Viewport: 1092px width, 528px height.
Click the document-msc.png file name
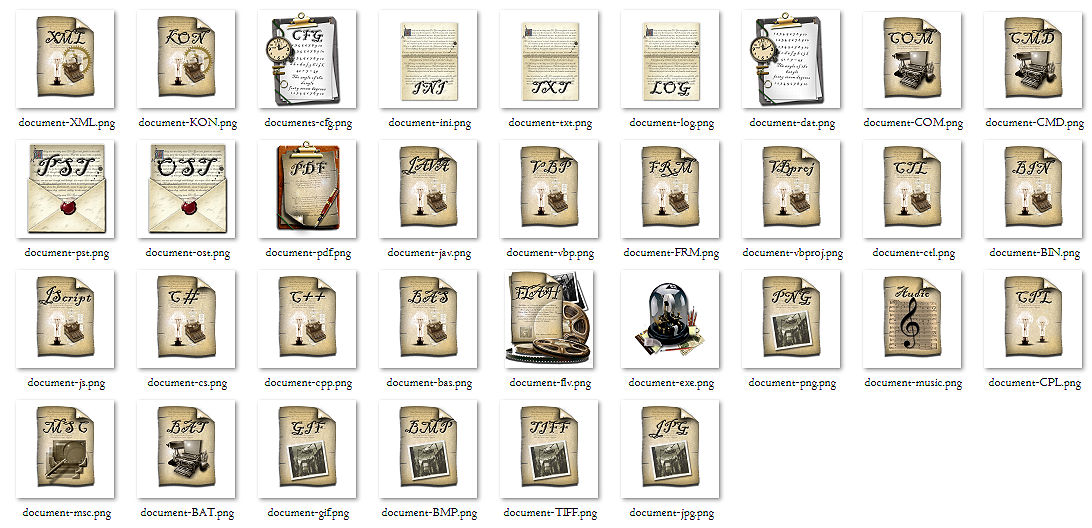66,513
